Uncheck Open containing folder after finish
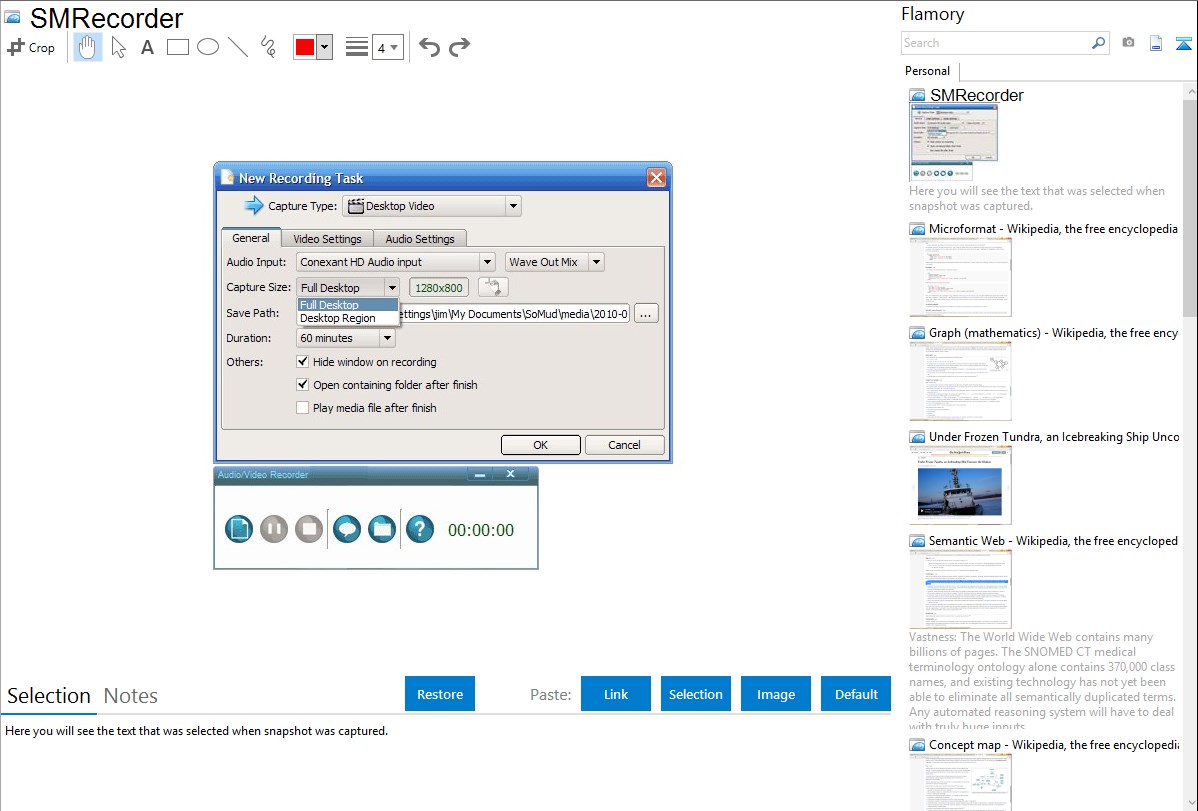The image size is (1198, 811). pyautogui.click(x=303, y=384)
